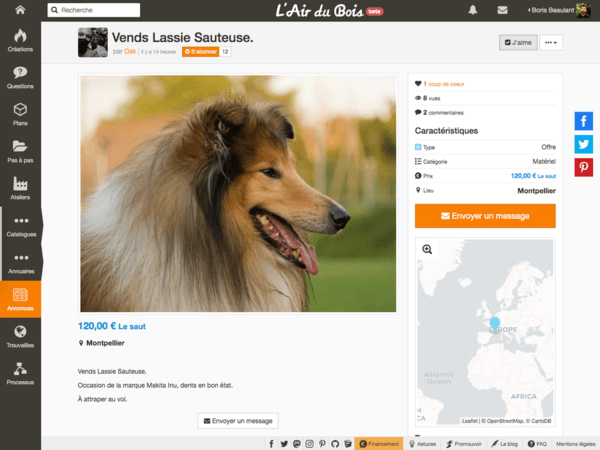Toggle the J'aime like button
The image size is (600, 450).
click(x=518, y=43)
